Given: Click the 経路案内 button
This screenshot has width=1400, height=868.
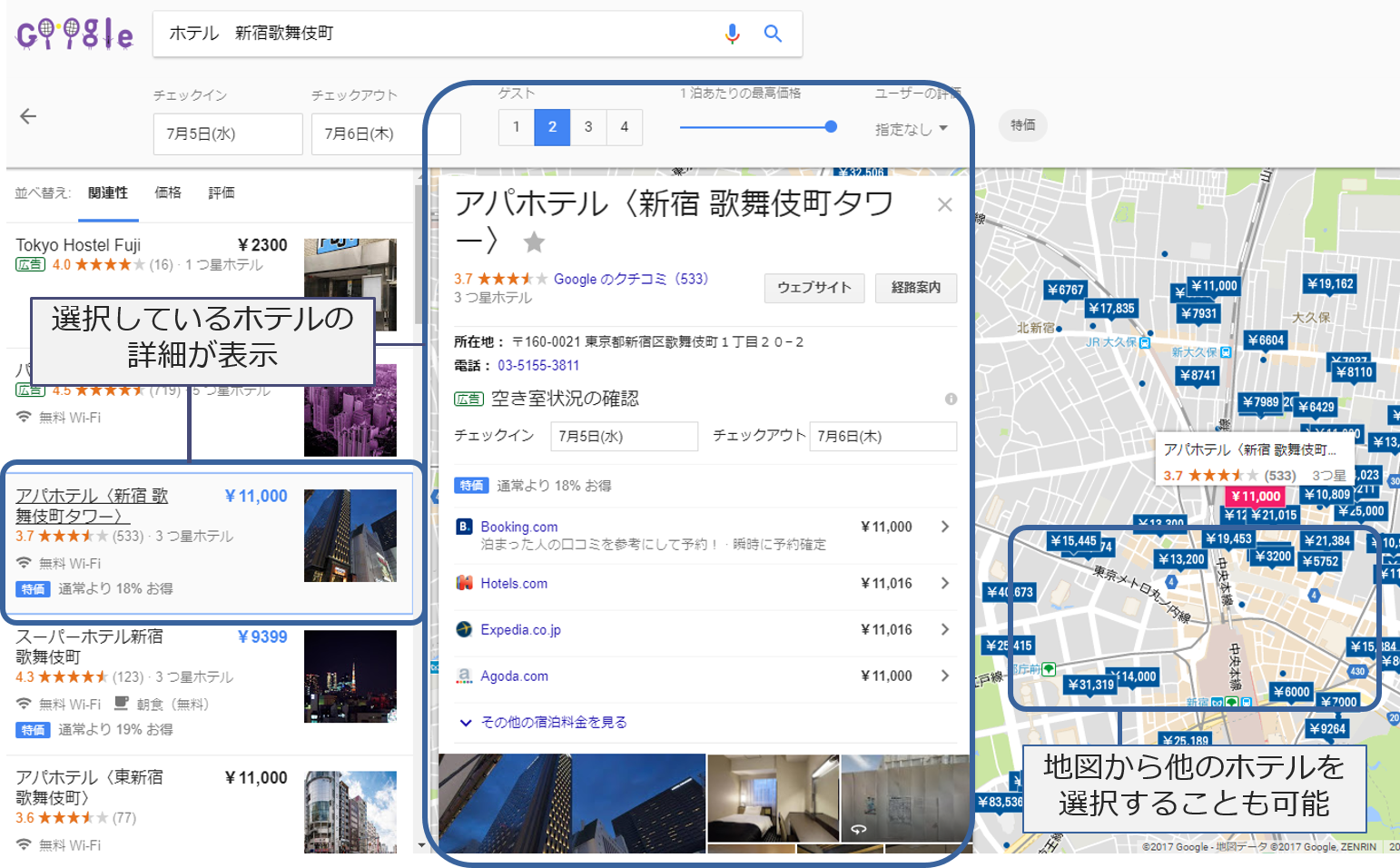Looking at the screenshot, I should pyautogui.click(x=916, y=288).
